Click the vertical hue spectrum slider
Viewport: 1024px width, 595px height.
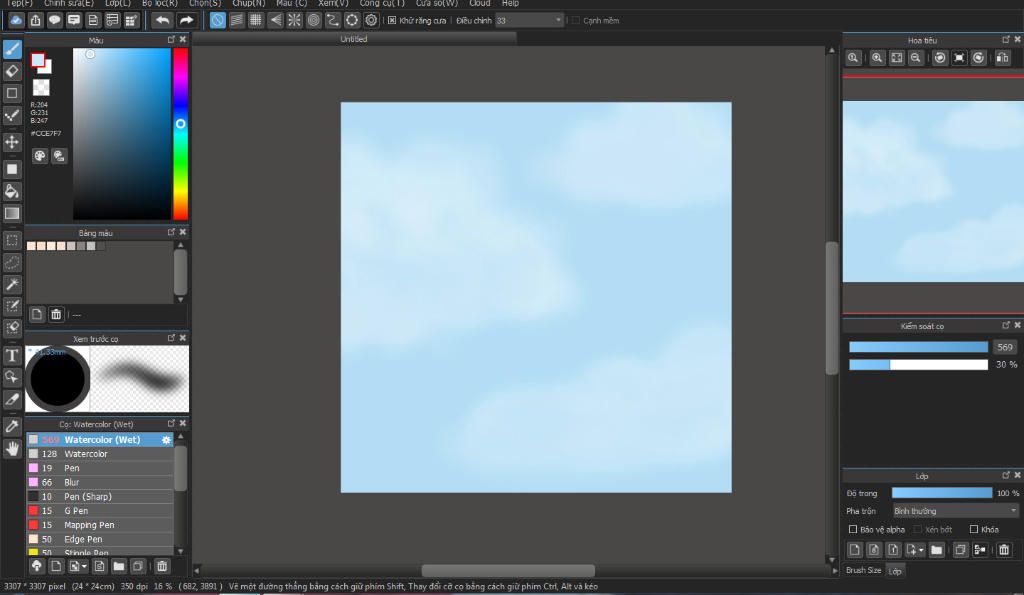click(180, 134)
